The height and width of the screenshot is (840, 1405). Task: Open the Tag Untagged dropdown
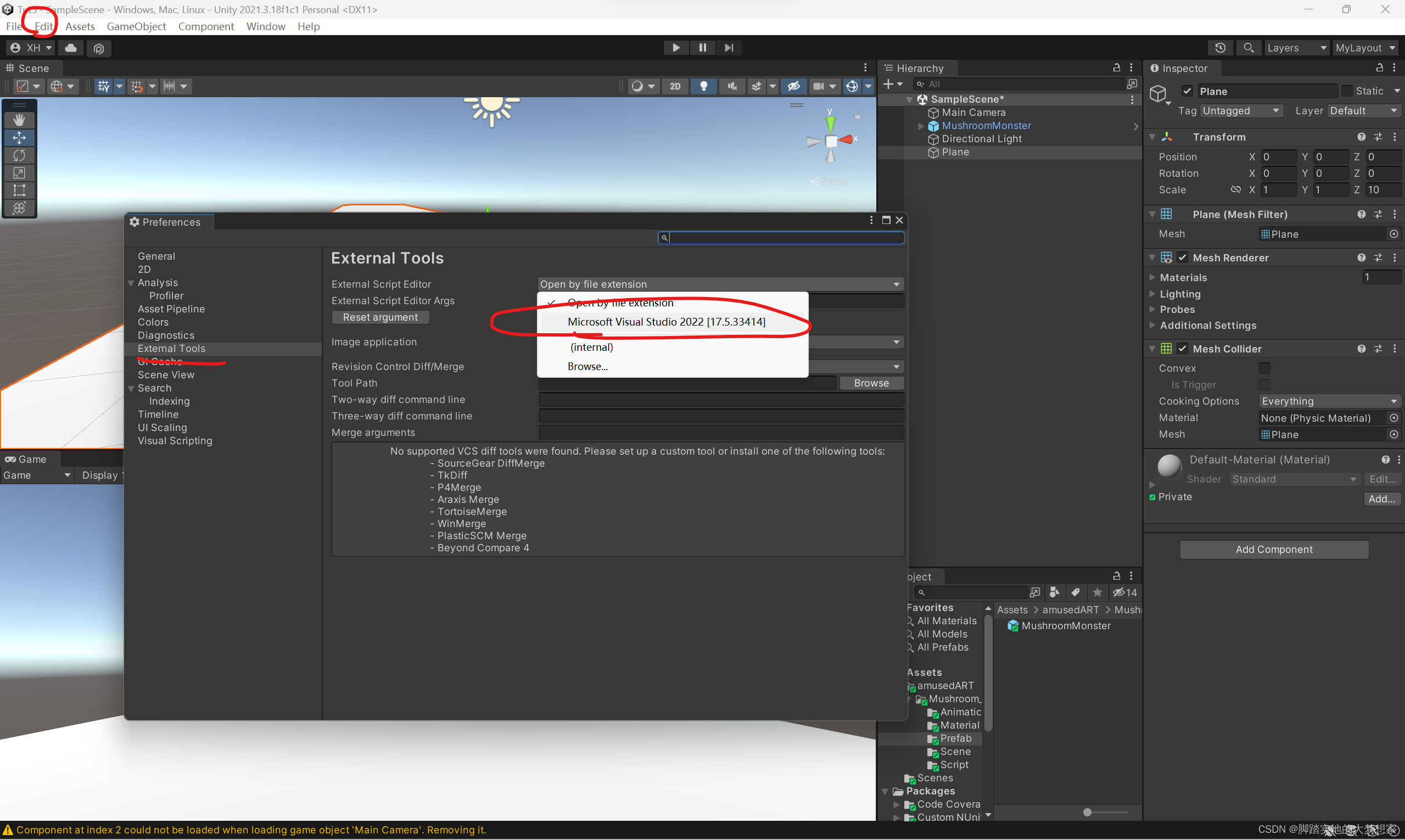tap(1240, 111)
